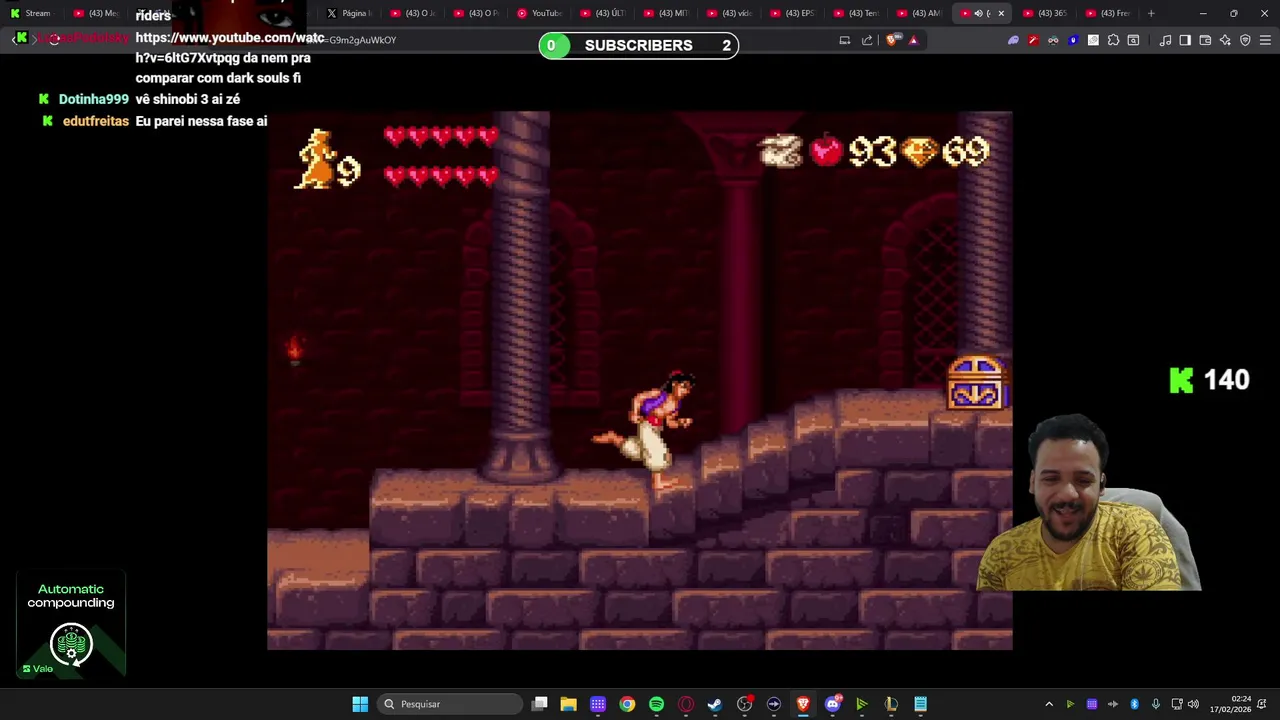1280x720 pixels.
Task: Click the microphone icon in system tray
Action: pyautogui.click(x=1156, y=704)
